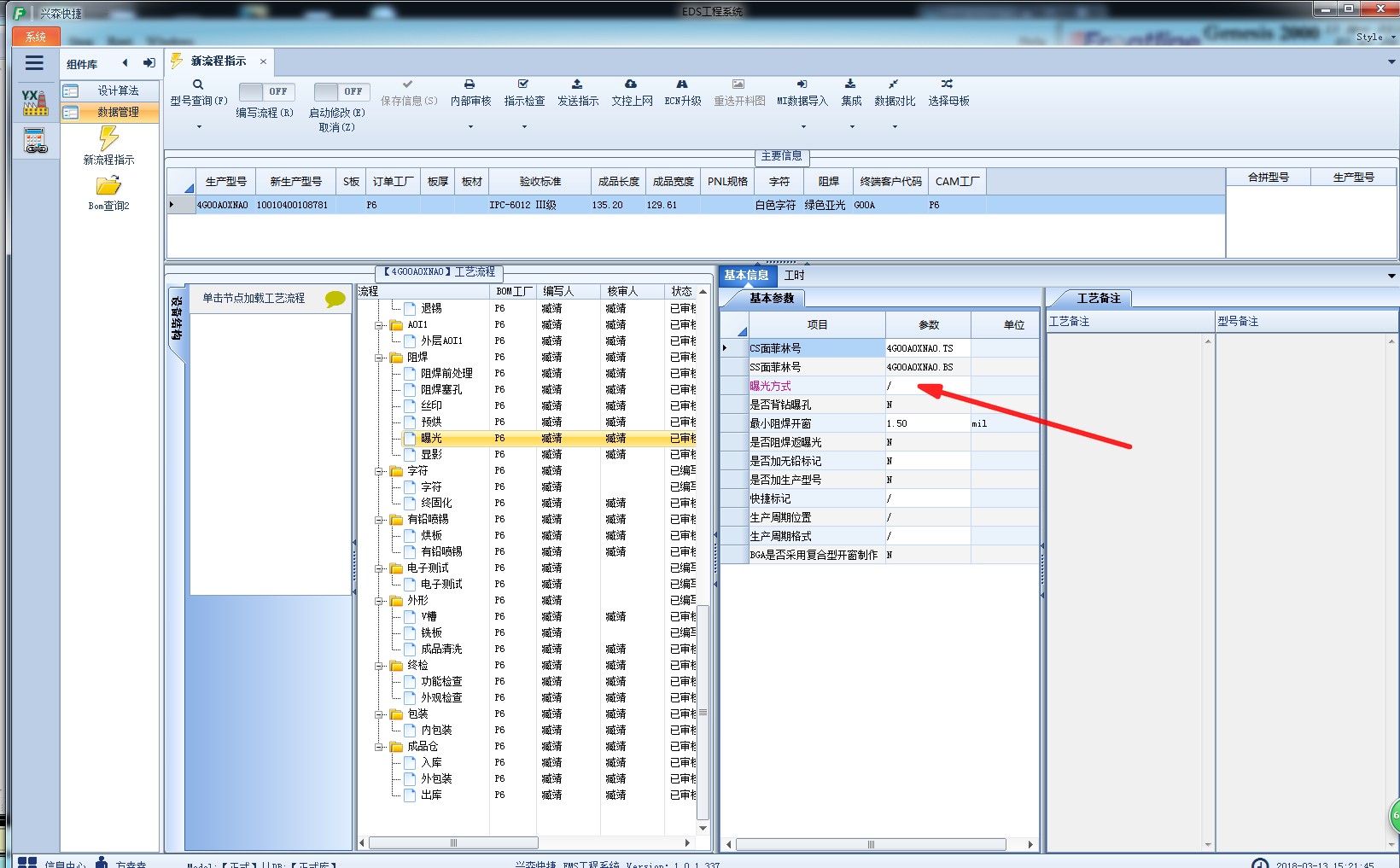Click the ECN升级 icon

pyautogui.click(x=682, y=84)
